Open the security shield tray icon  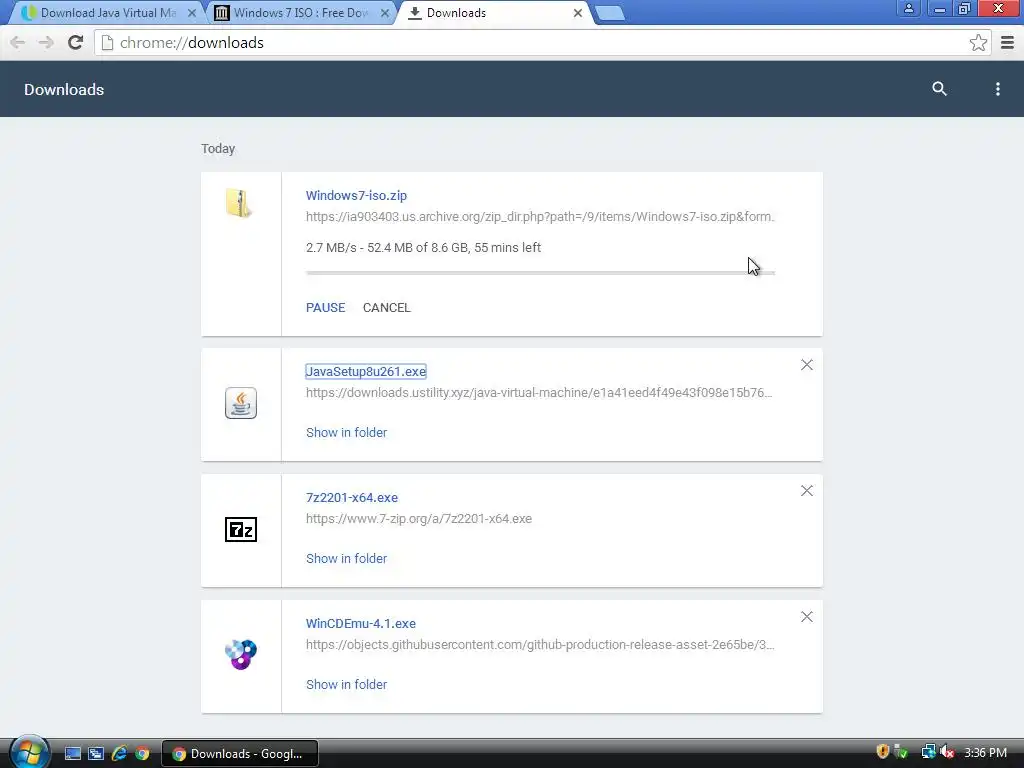(882, 752)
